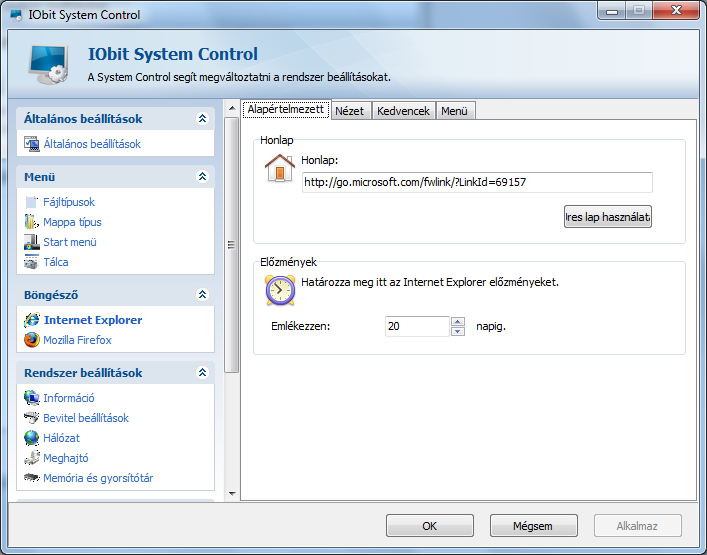
Task: Click the Honlap URL input field
Action: [477, 182]
